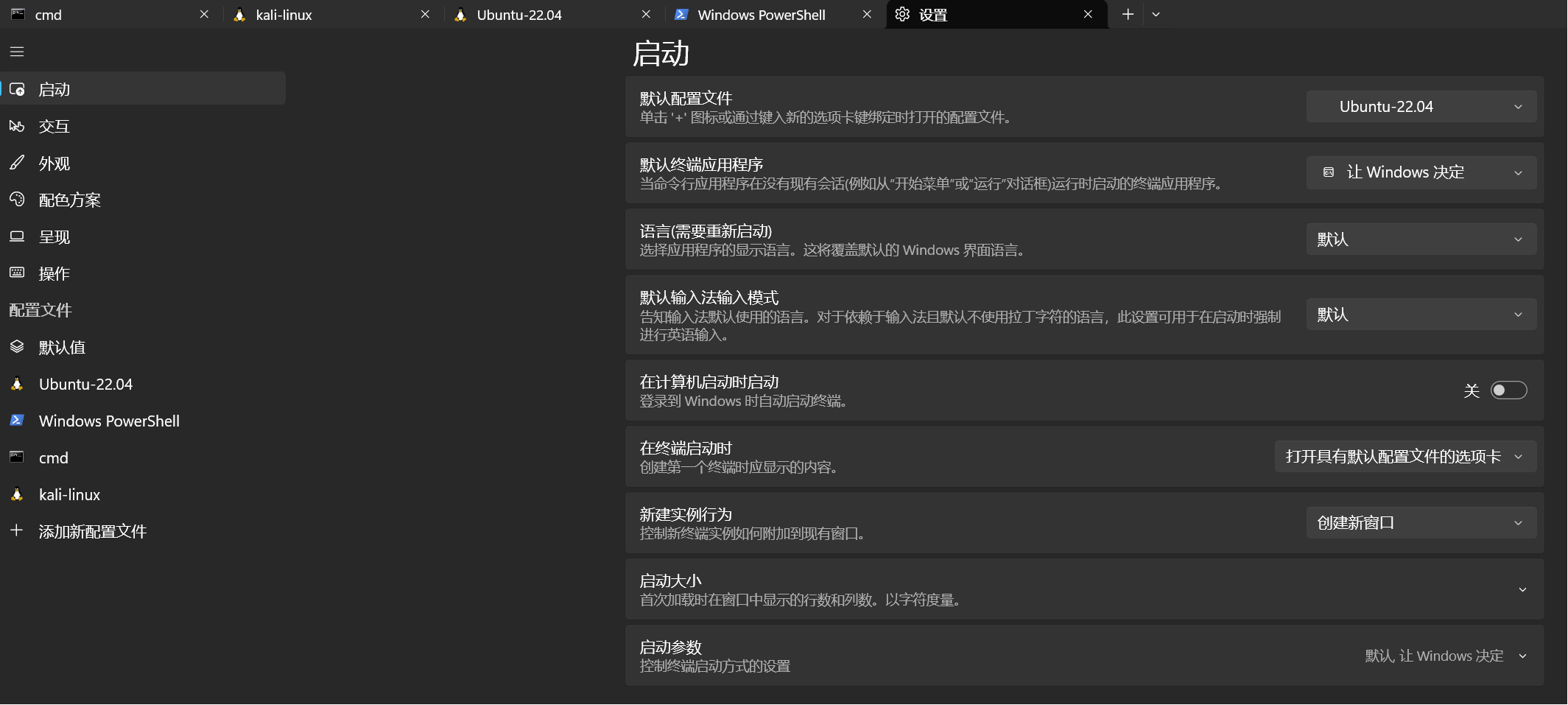Open the new-tab profile dropdown chevron
Image resolution: width=1568 pixels, height=705 pixels.
point(1156,14)
